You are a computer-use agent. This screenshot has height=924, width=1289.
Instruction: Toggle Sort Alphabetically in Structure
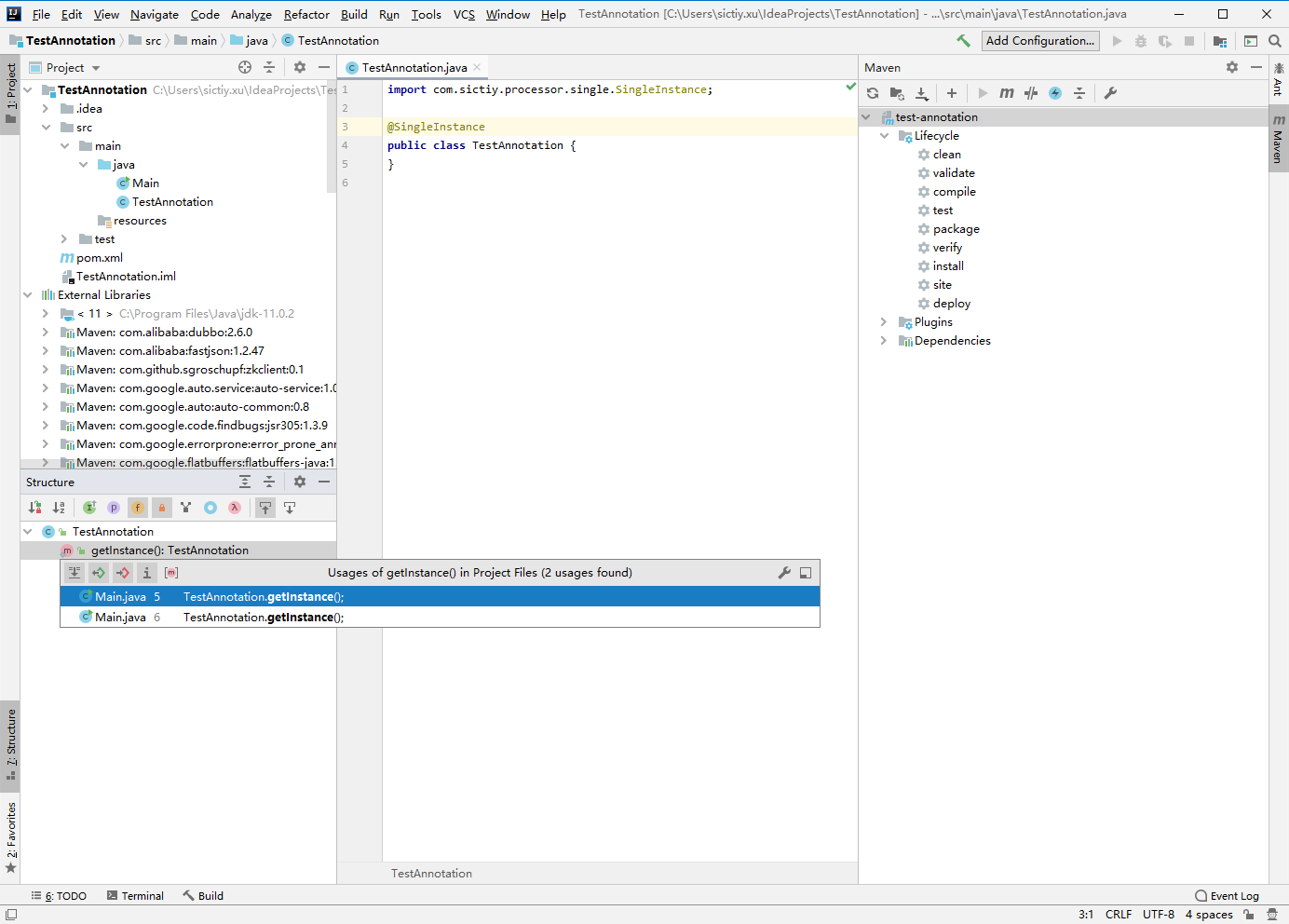pyautogui.click(x=59, y=508)
